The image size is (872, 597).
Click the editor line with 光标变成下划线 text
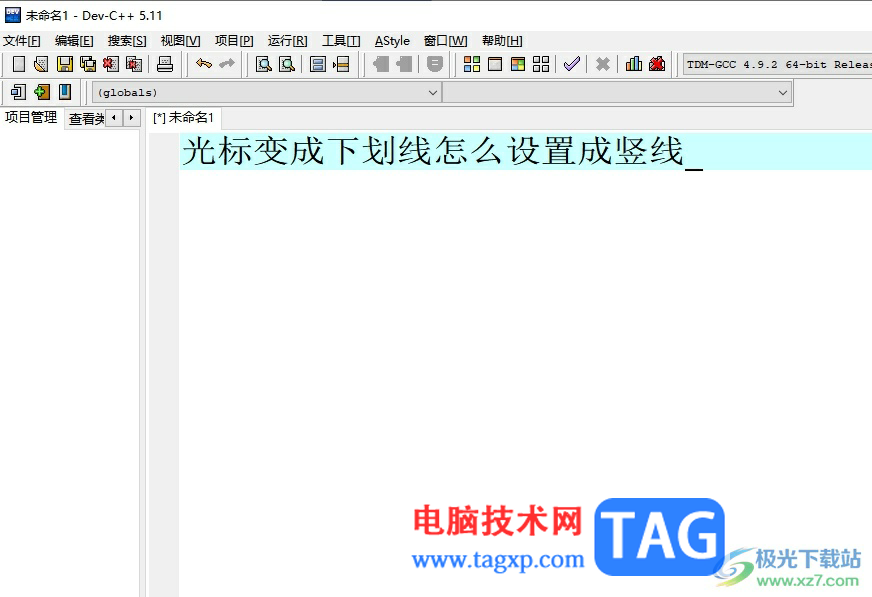point(525,151)
